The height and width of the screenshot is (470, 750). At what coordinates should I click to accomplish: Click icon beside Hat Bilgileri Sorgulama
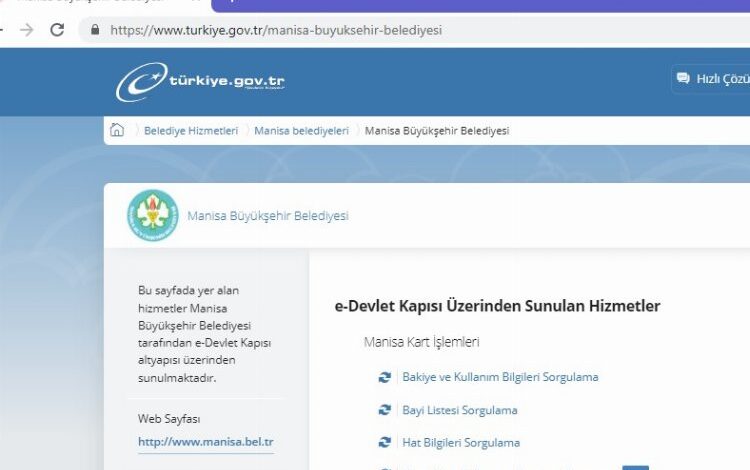click(385, 442)
